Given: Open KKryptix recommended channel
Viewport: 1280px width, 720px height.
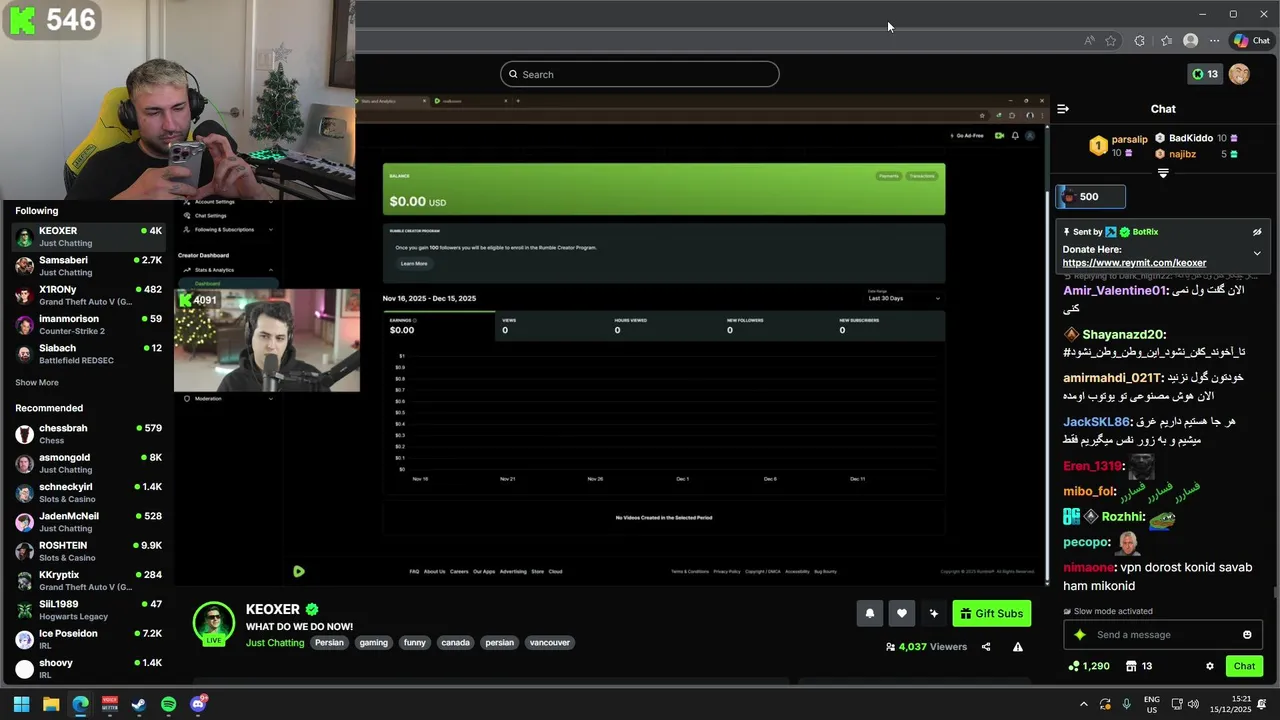Looking at the screenshot, I should (89, 581).
